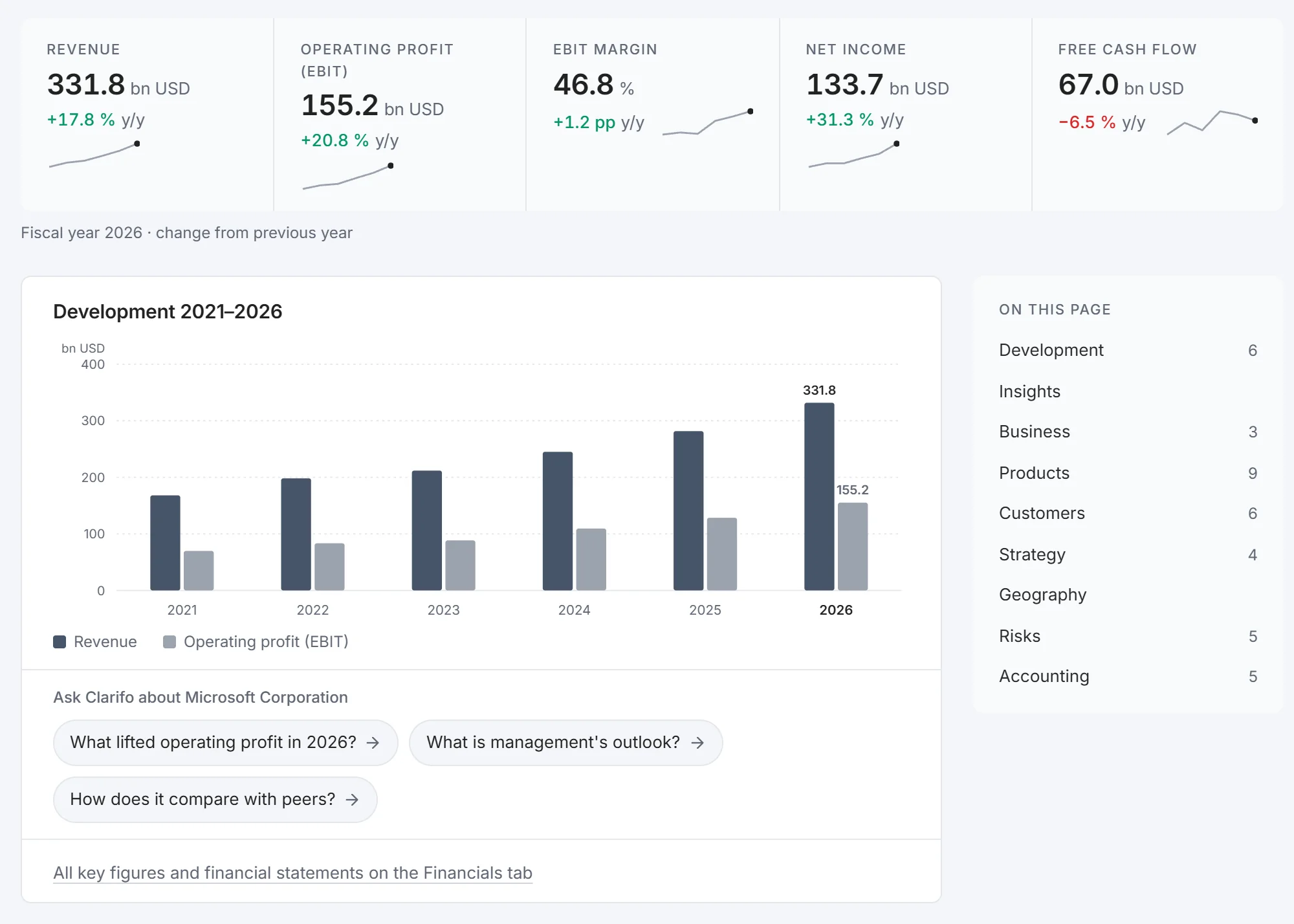Jump to Development section
Screen dimensions: 1294x924
pyautogui.click(x=1128, y=350)
